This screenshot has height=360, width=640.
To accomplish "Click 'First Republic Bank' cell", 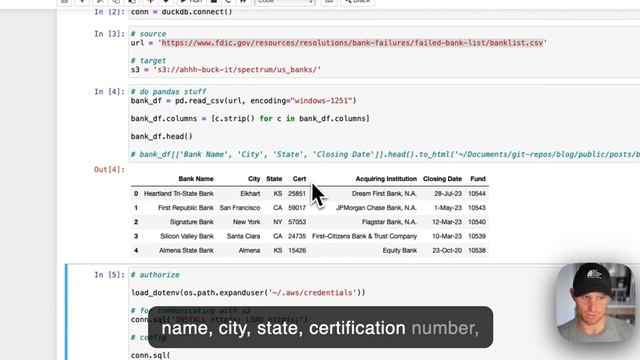I will [186, 208].
